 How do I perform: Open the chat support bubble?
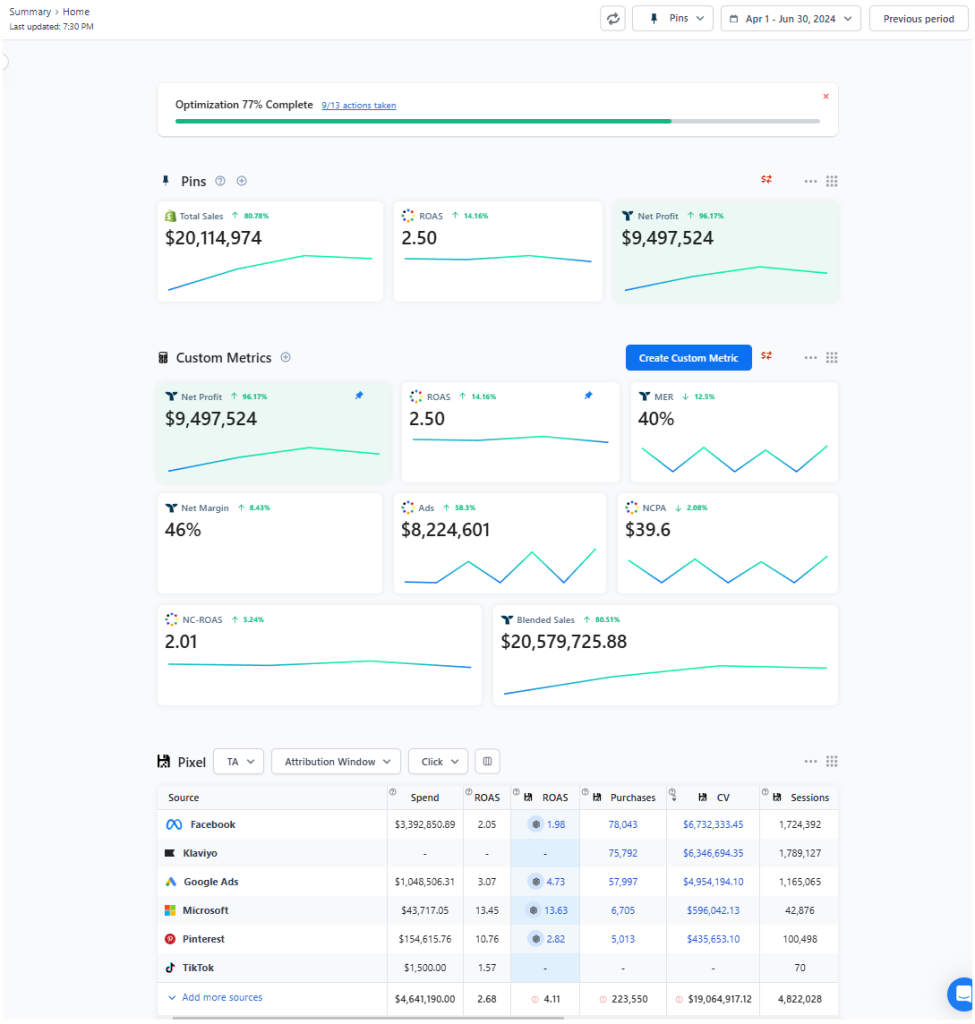pos(962,993)
